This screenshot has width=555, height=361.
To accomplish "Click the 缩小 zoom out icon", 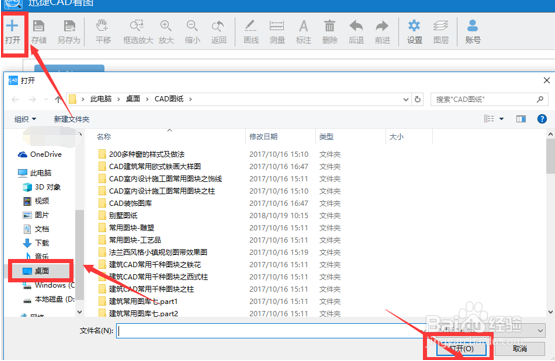I will (x=192, y=32).
